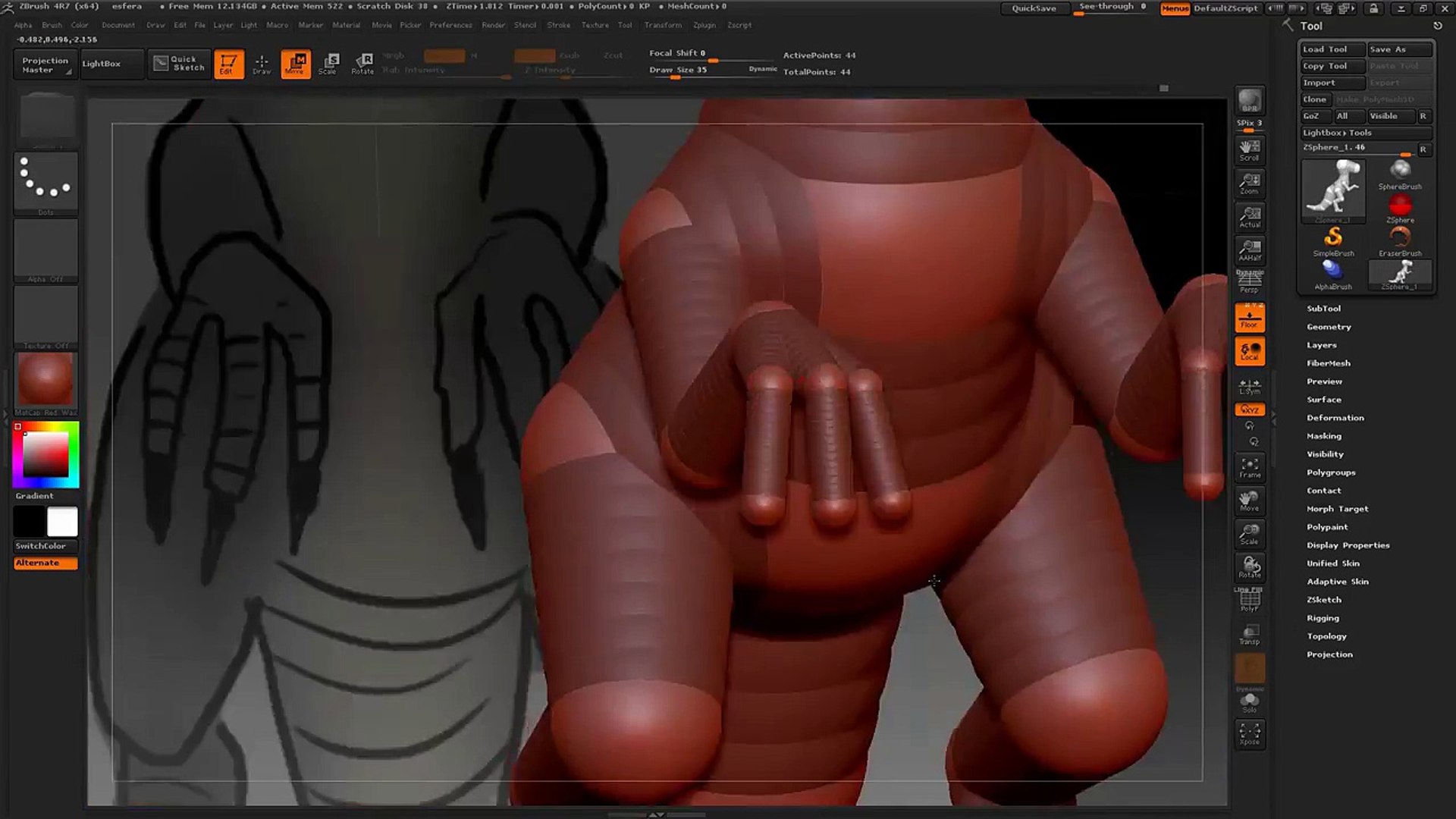The image size is (1456, 819).
Task: Expand the Topology section
Action: (x=1326, y=636)
